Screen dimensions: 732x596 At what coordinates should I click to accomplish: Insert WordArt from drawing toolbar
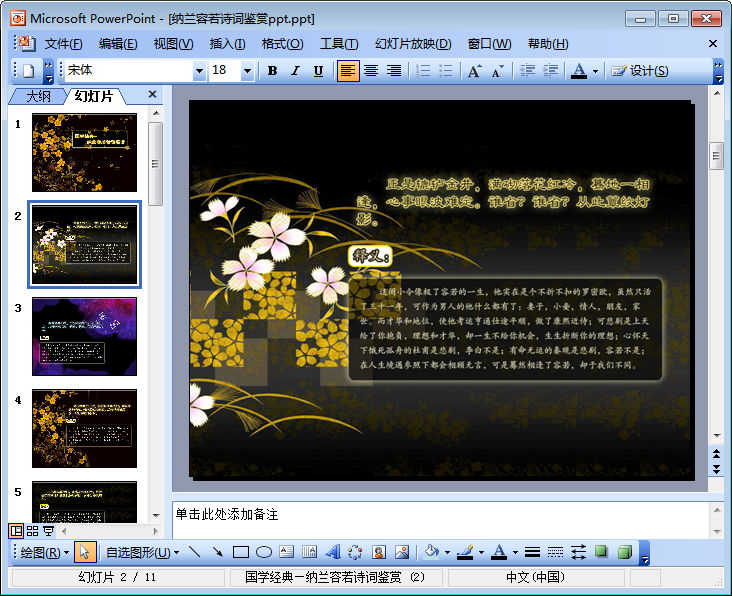point(333,553)
